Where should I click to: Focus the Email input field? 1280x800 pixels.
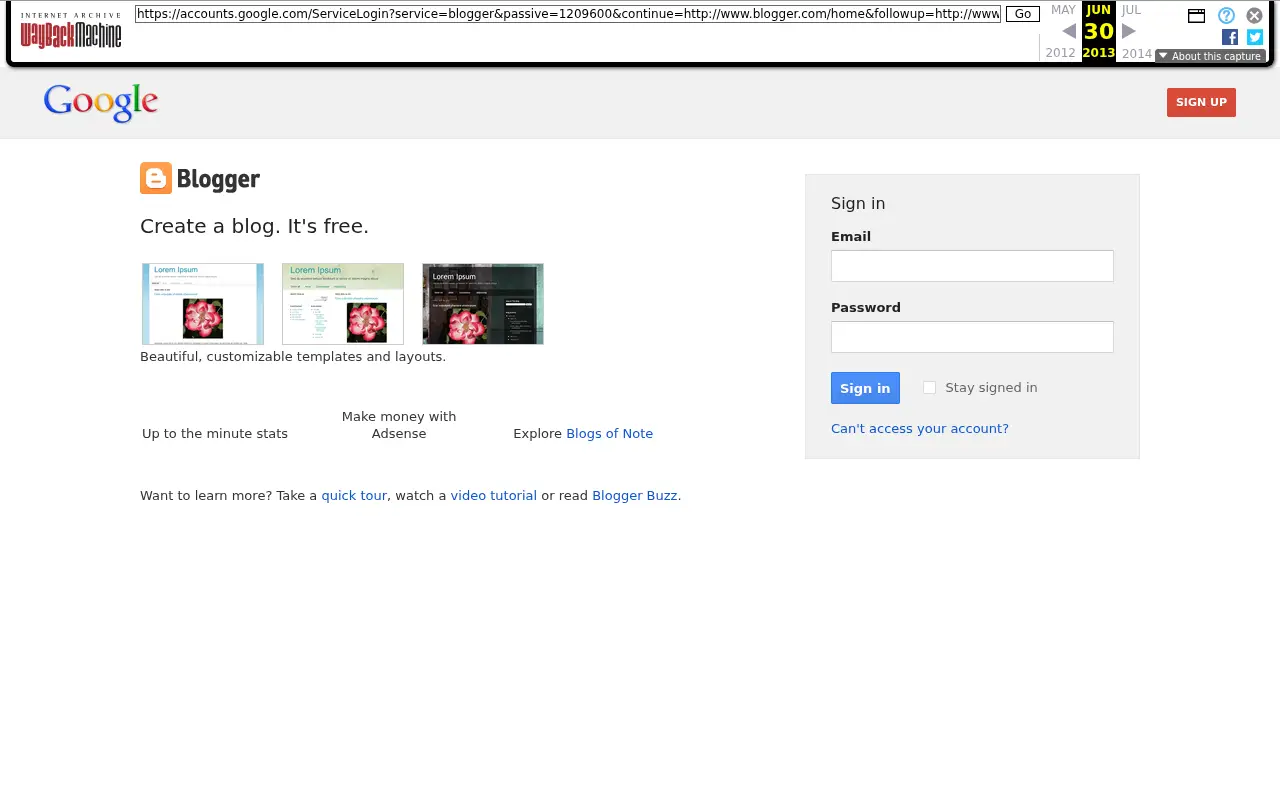click(972, 266)
